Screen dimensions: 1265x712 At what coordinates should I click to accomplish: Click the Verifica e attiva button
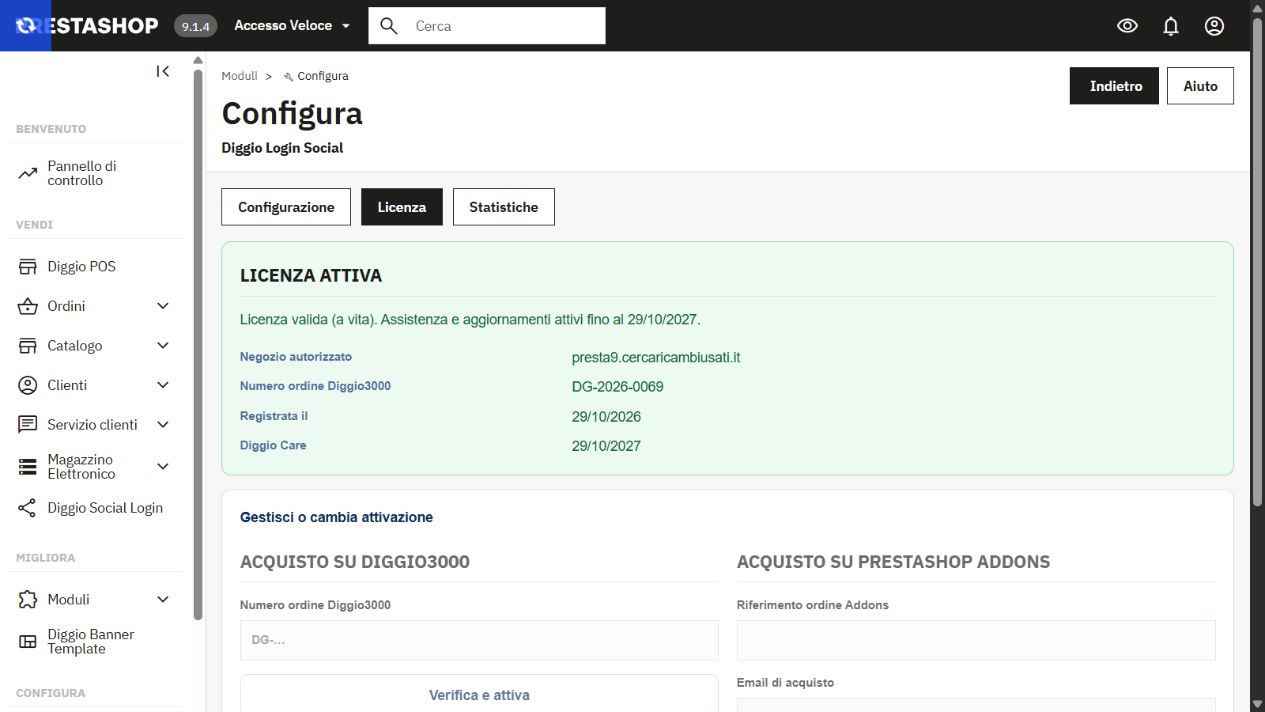[479, 694]
